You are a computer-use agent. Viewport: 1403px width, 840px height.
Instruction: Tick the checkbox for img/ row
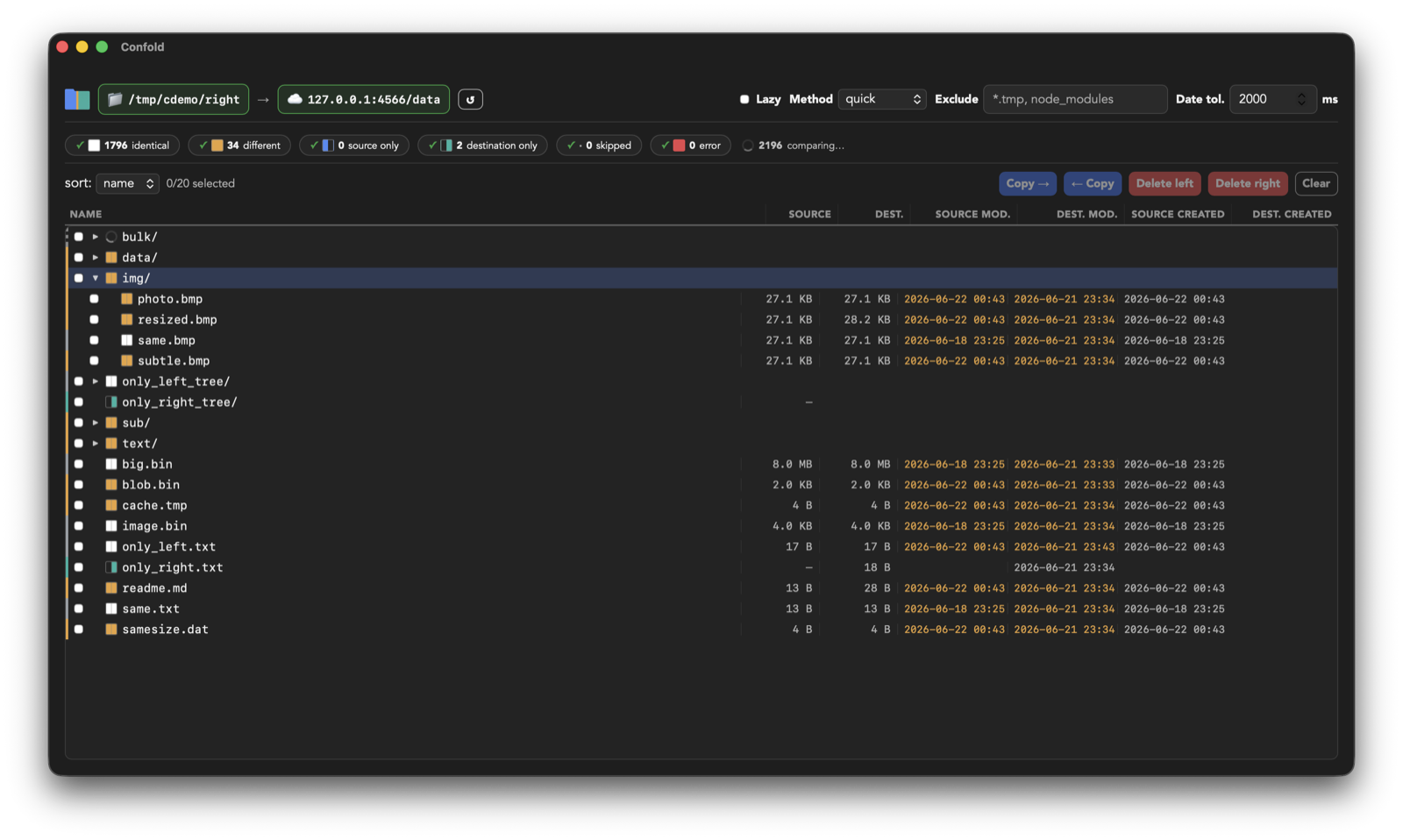(x=79, y=278)
